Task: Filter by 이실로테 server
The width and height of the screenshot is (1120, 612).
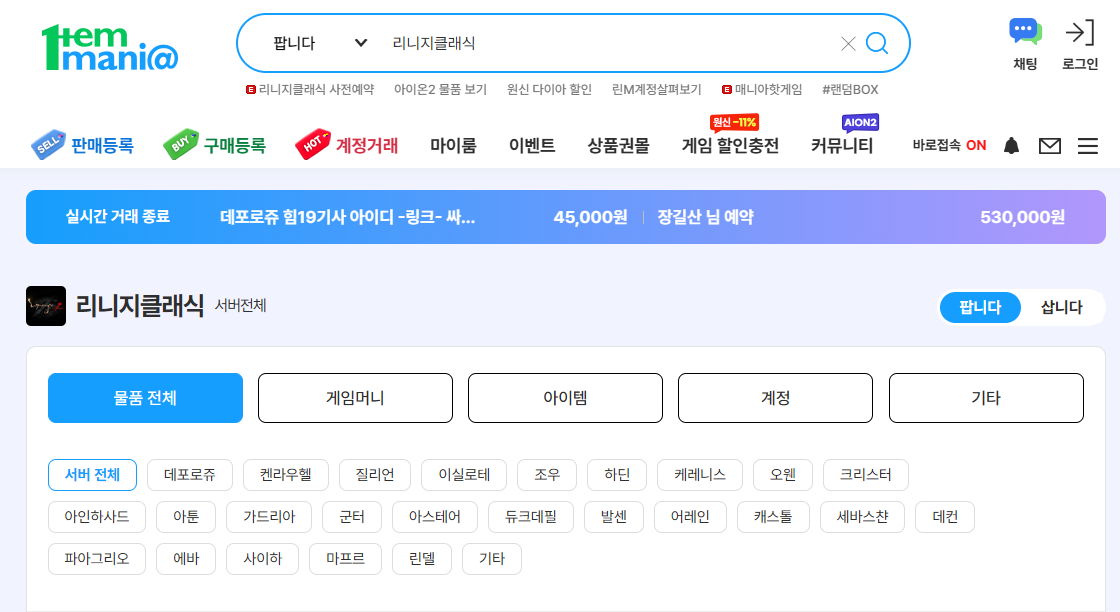Action: (x=464, y=475)
